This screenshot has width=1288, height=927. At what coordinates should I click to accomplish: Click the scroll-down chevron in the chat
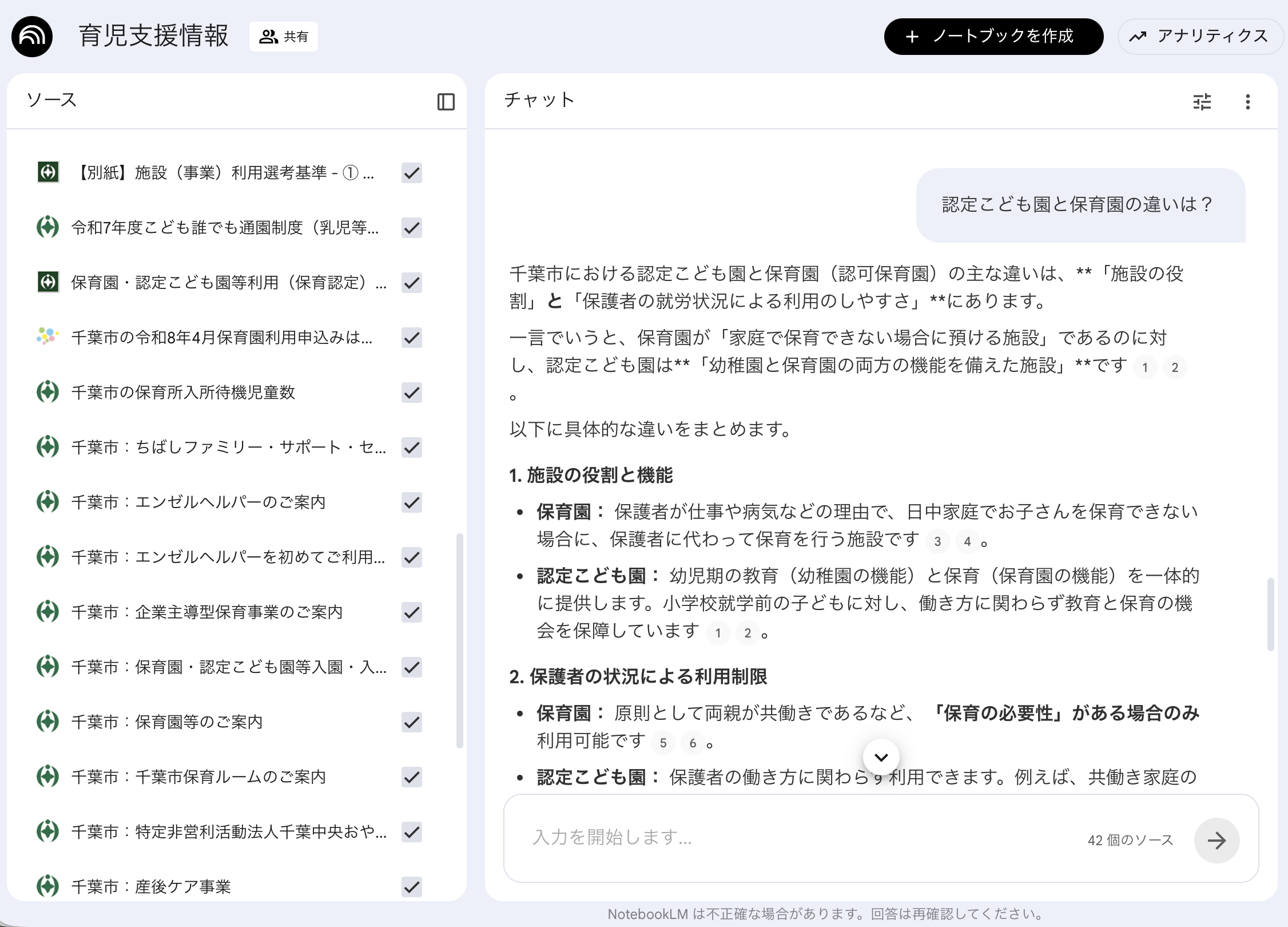(x=881, y=756)
